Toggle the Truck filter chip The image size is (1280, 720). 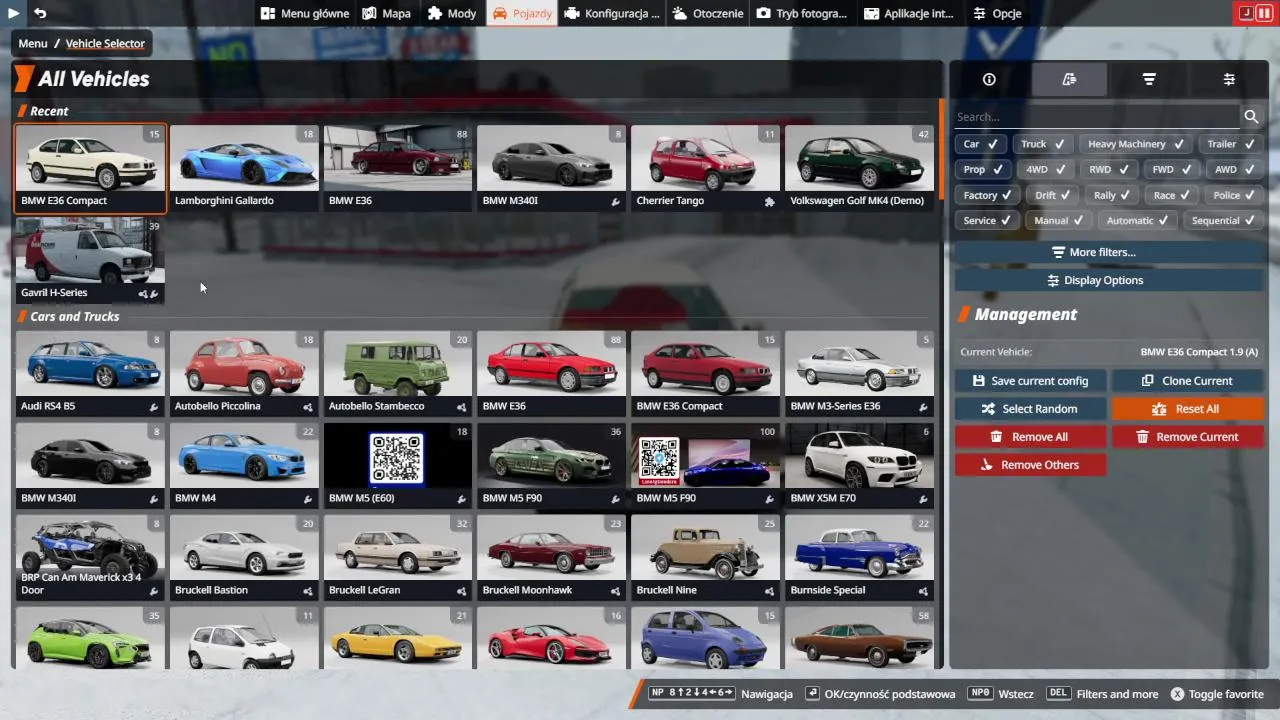[1043, 144]
